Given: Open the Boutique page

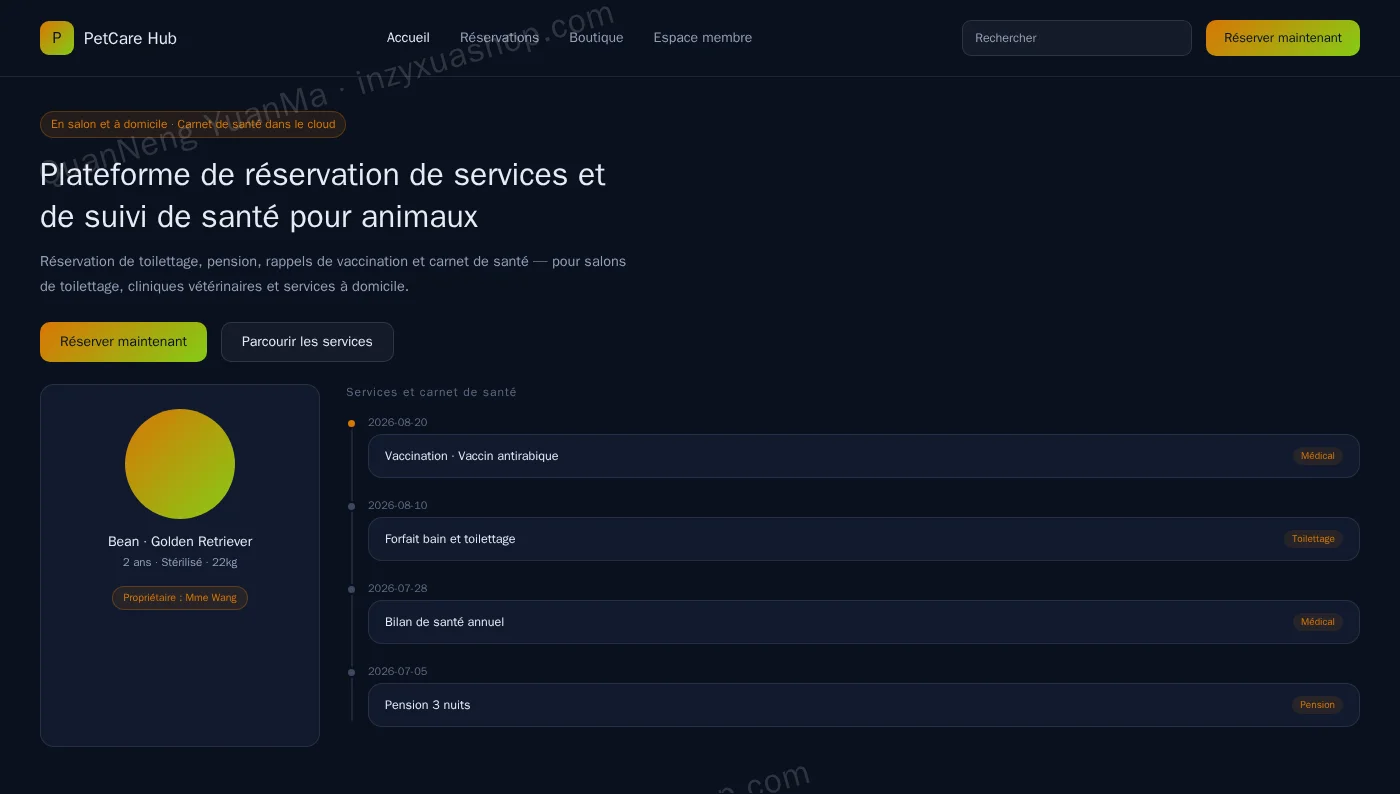Looking at the screenshot, I should [x=596, y=38].
